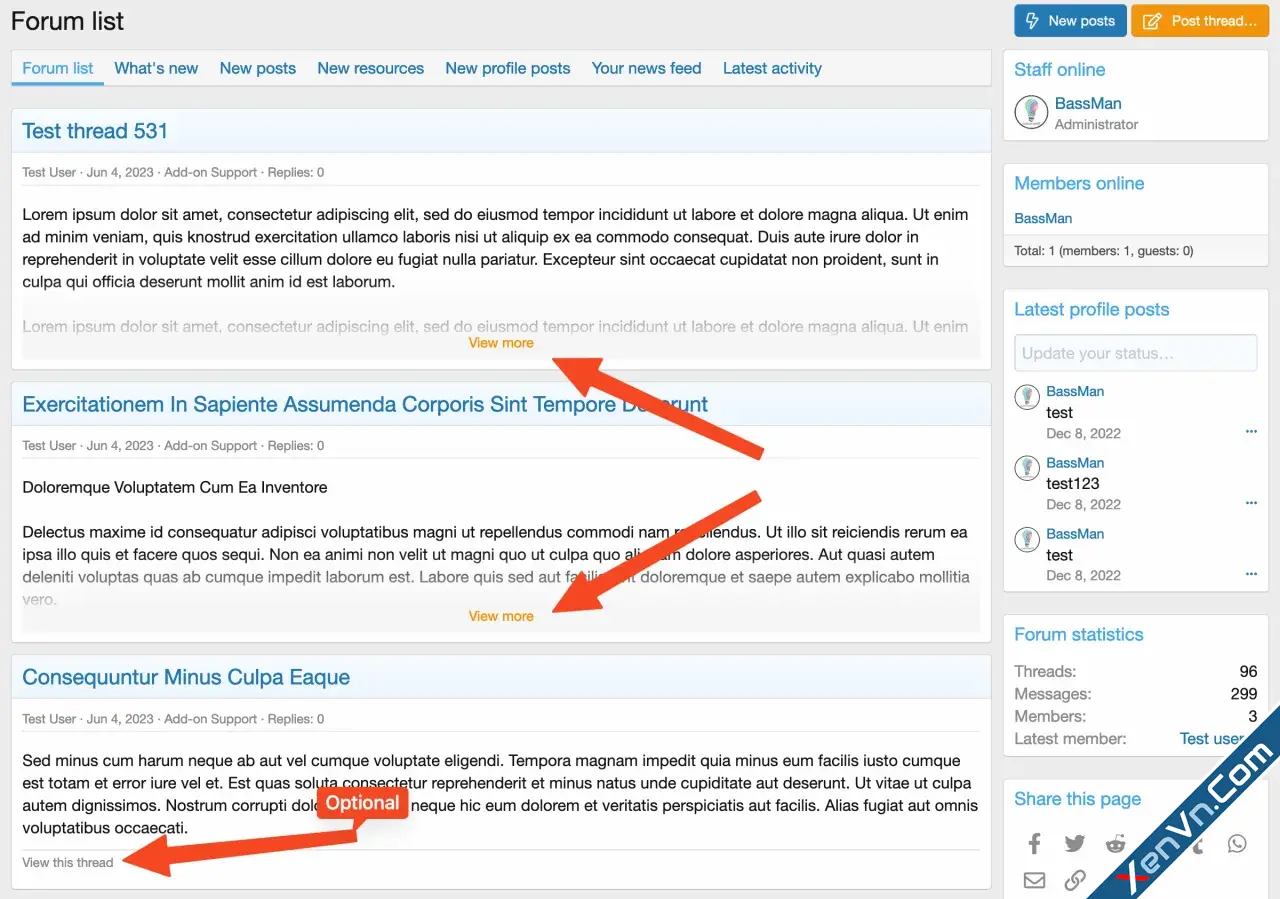
Task: Share page through WhatsApp icon
Action: pyautogui.click(x=1237, y=844)
